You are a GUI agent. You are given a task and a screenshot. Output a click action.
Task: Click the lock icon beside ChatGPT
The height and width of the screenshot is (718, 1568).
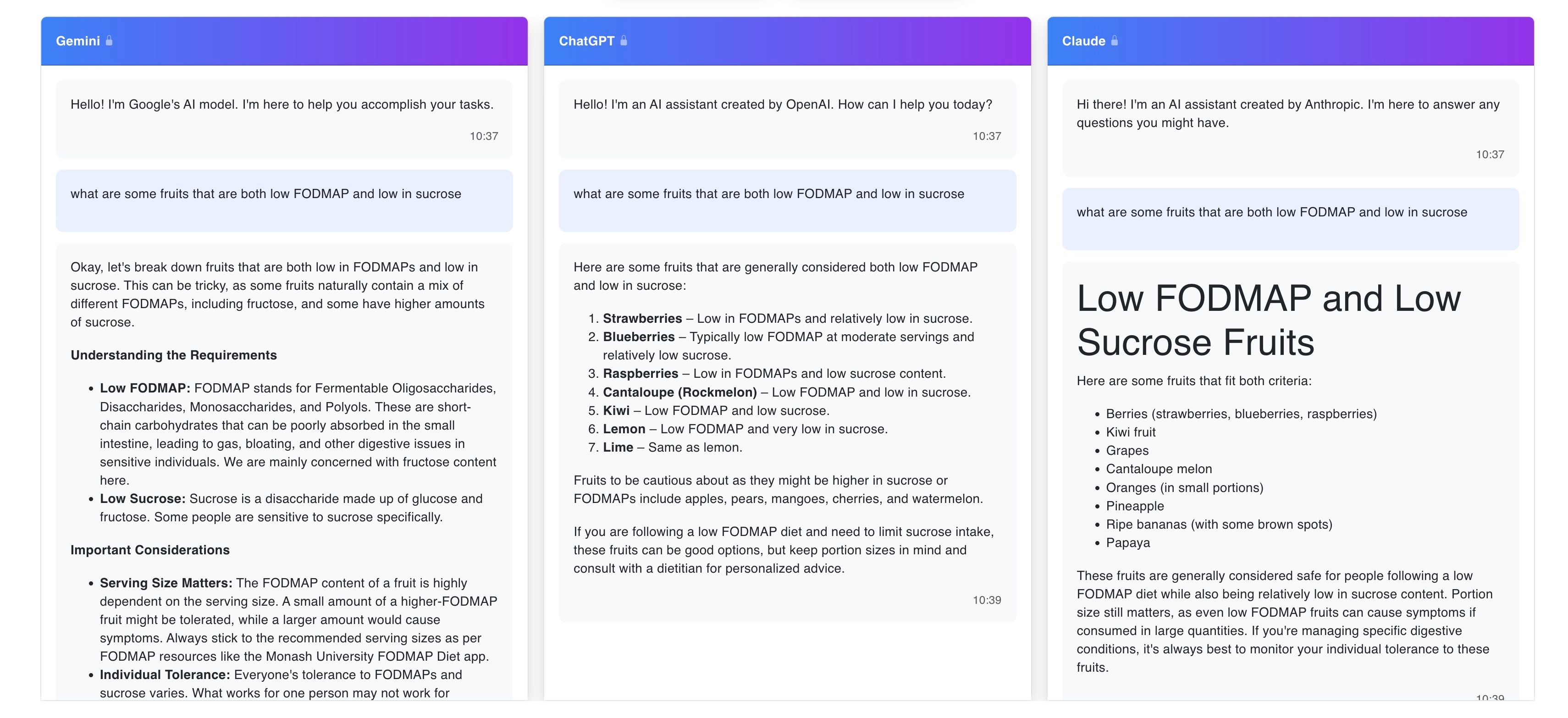click(624, 41)
